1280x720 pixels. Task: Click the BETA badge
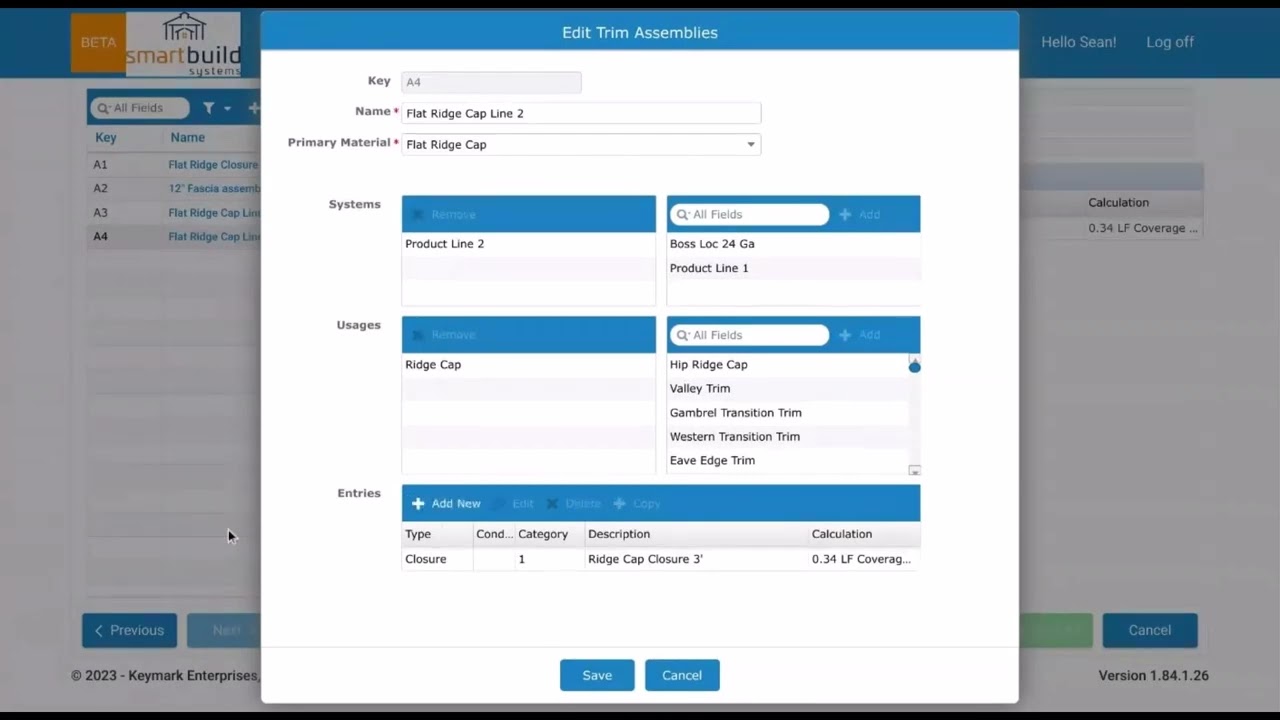click(98, 43)
